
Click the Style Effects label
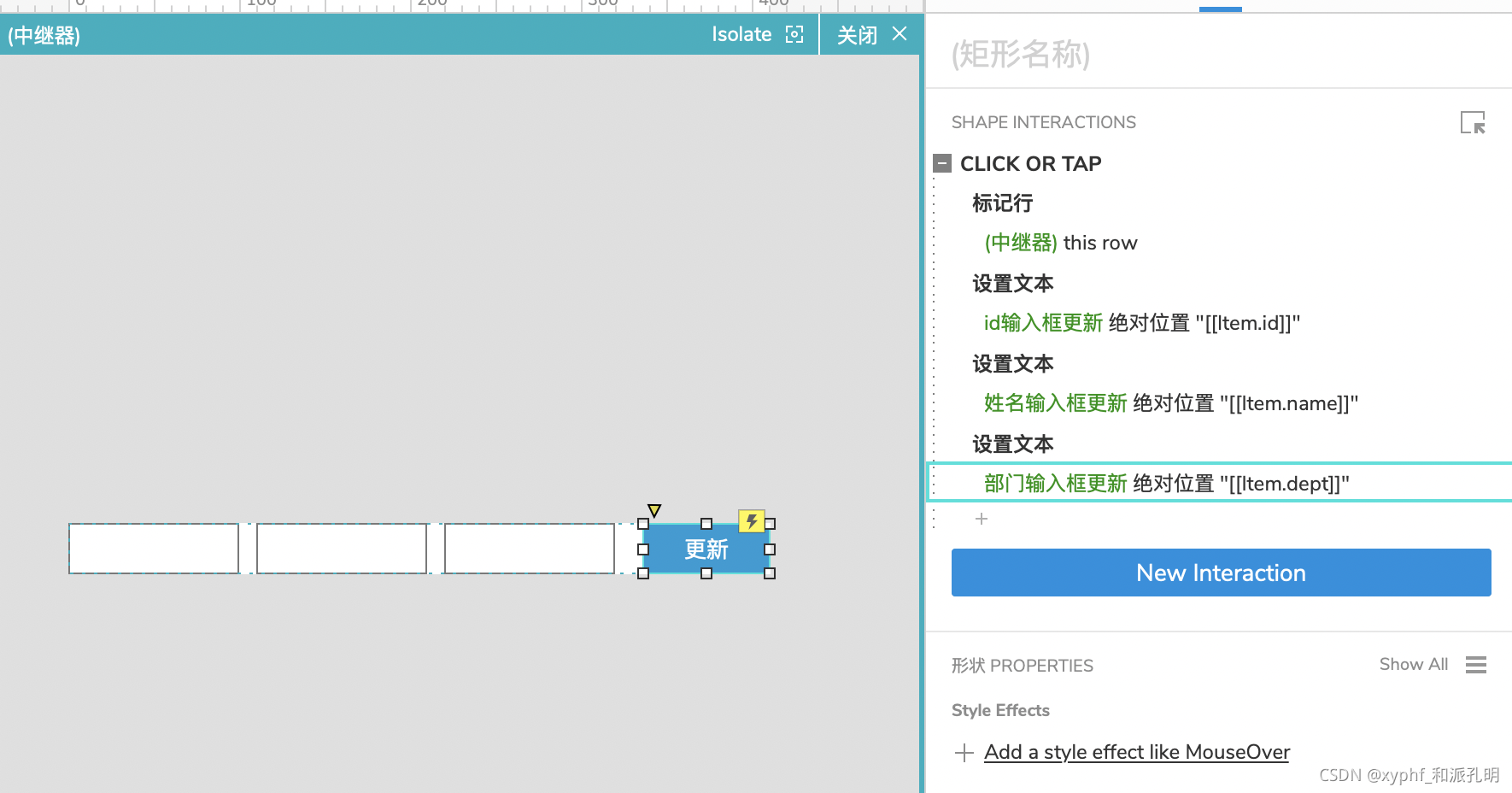coord(1000,710)
